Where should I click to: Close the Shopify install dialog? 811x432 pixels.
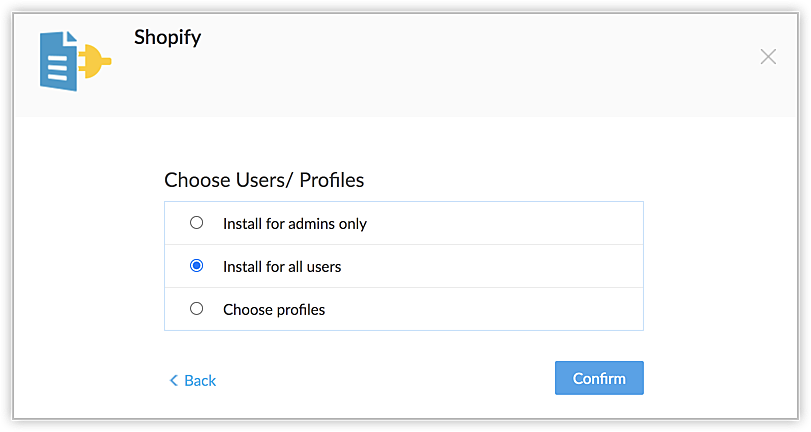point(768,57)
